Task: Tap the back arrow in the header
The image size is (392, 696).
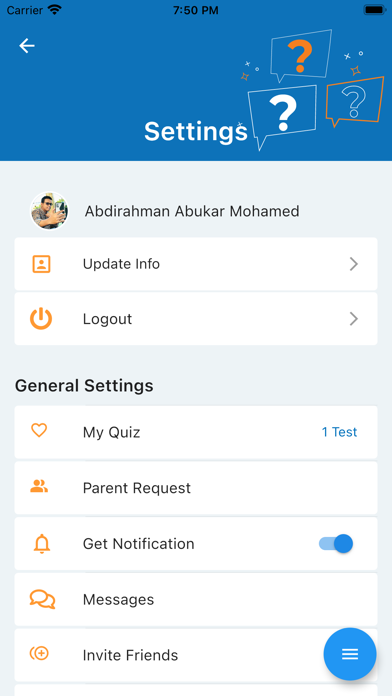Action: [27, 46]
